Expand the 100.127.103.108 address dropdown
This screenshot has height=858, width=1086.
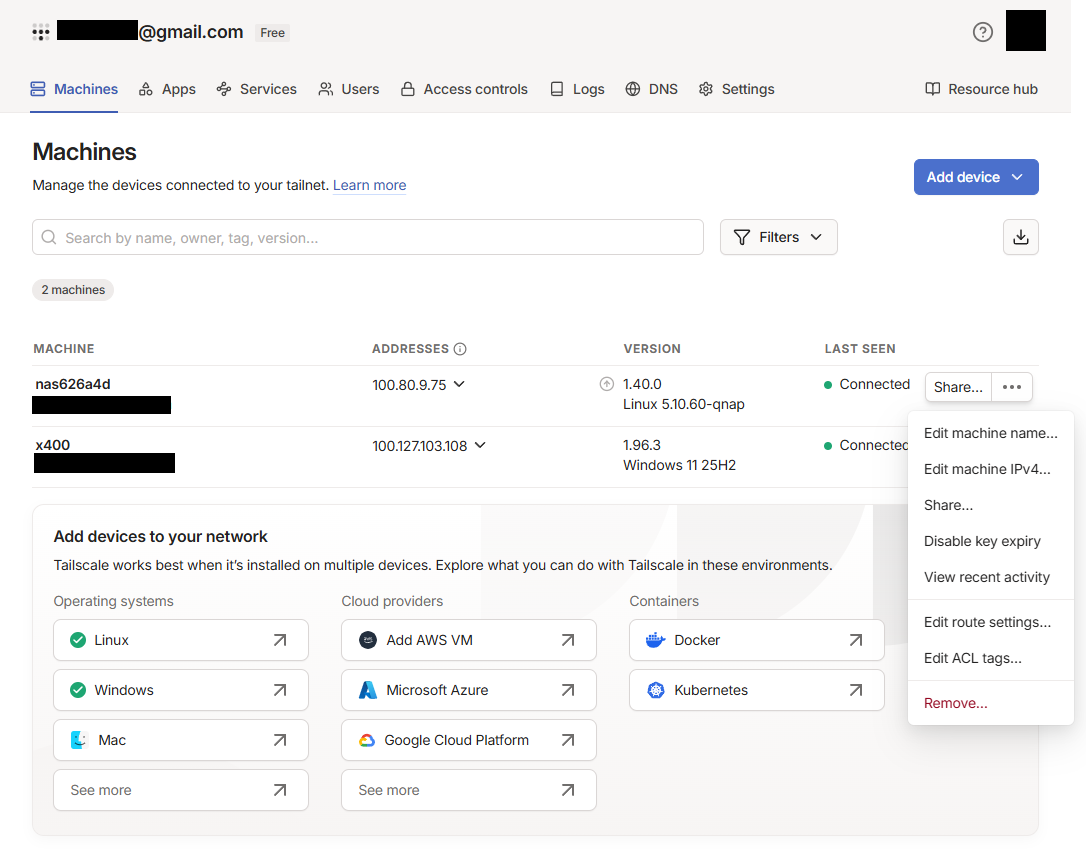pyautogui.click(x=480, y=446)
